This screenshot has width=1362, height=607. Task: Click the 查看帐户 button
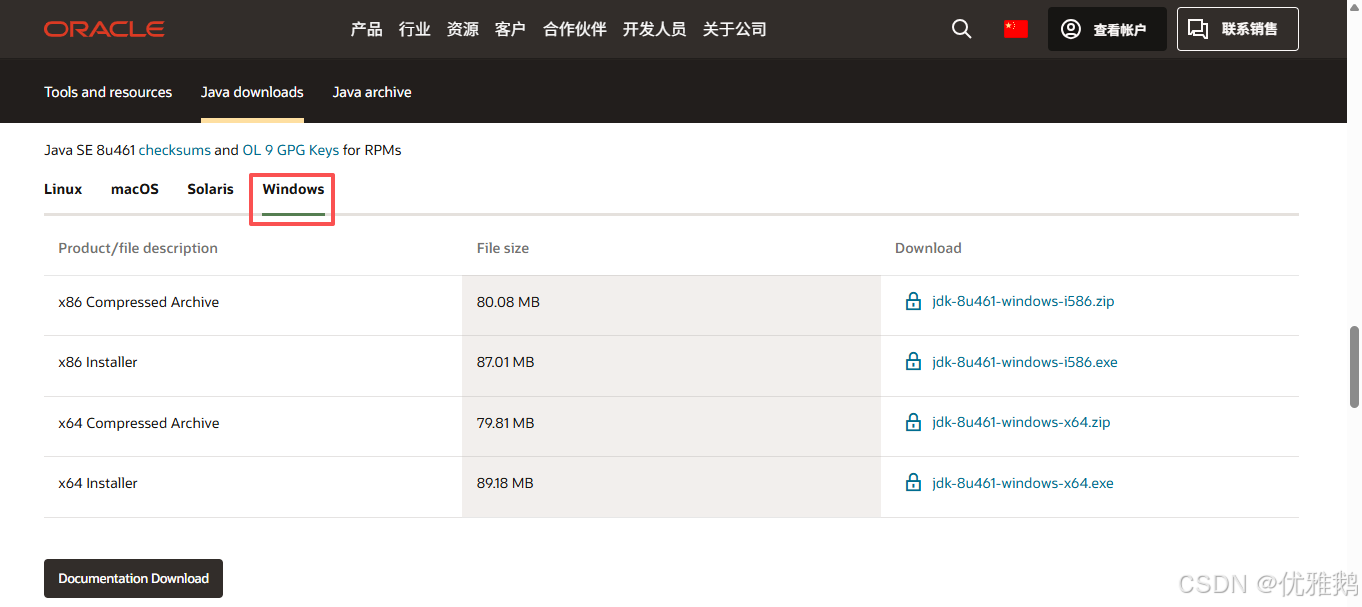[x=1107, y=29]
